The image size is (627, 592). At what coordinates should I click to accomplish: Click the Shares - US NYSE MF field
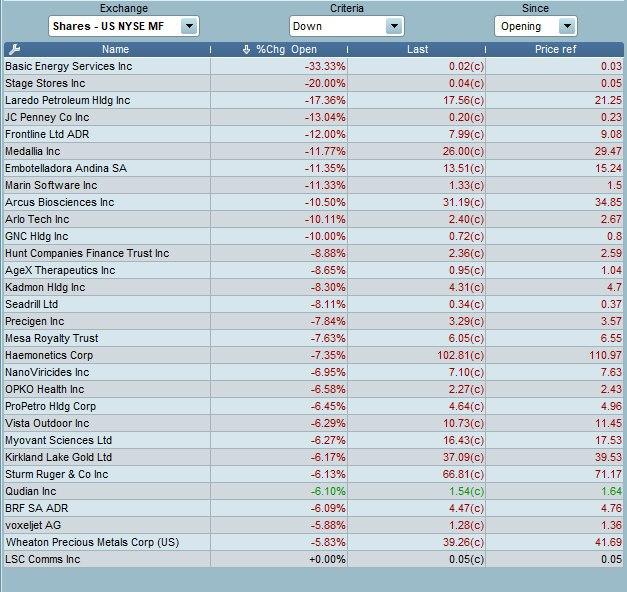coord(124,26)
